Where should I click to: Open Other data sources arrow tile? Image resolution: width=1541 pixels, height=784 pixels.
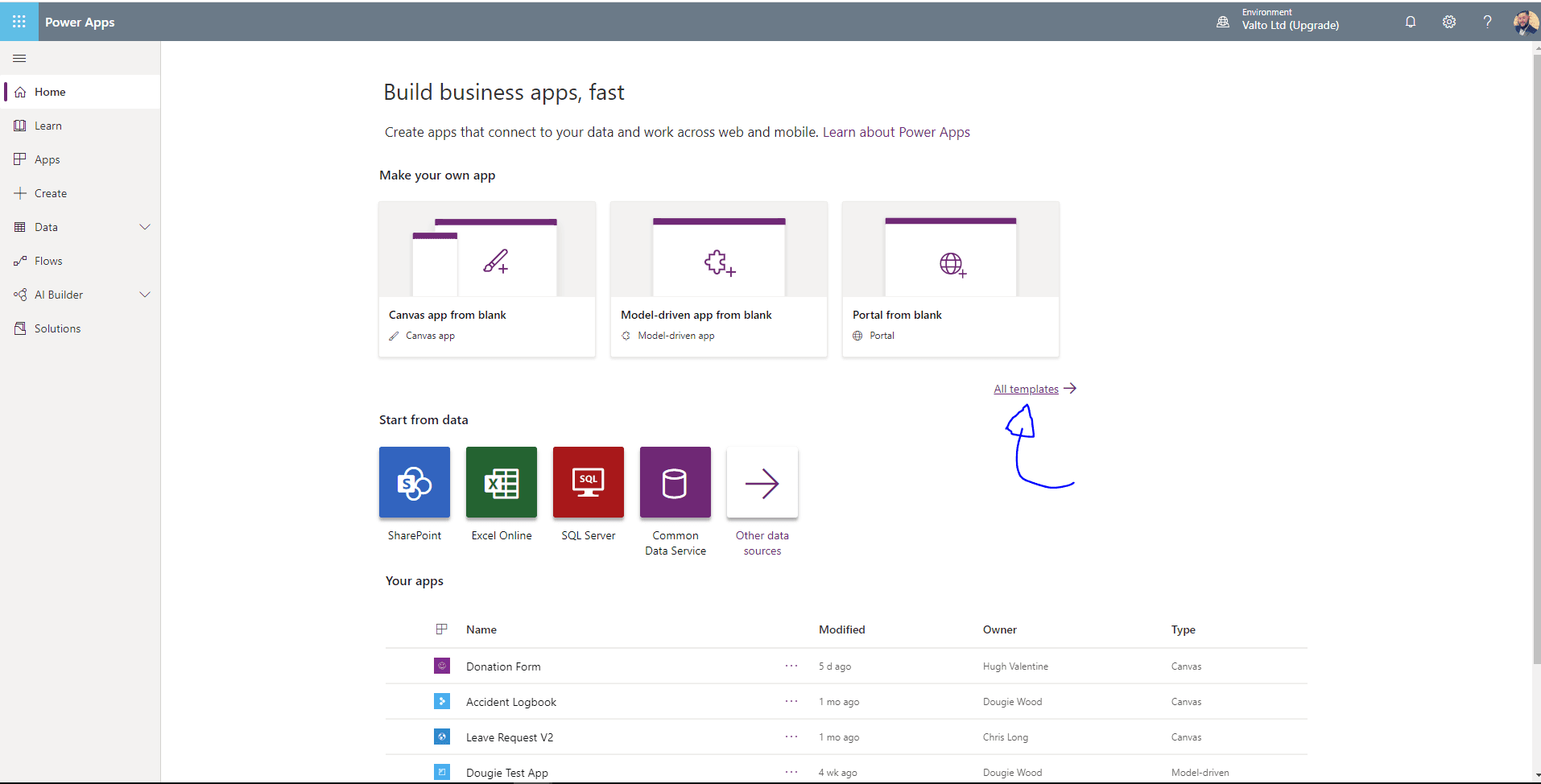(x=762, y=482)
